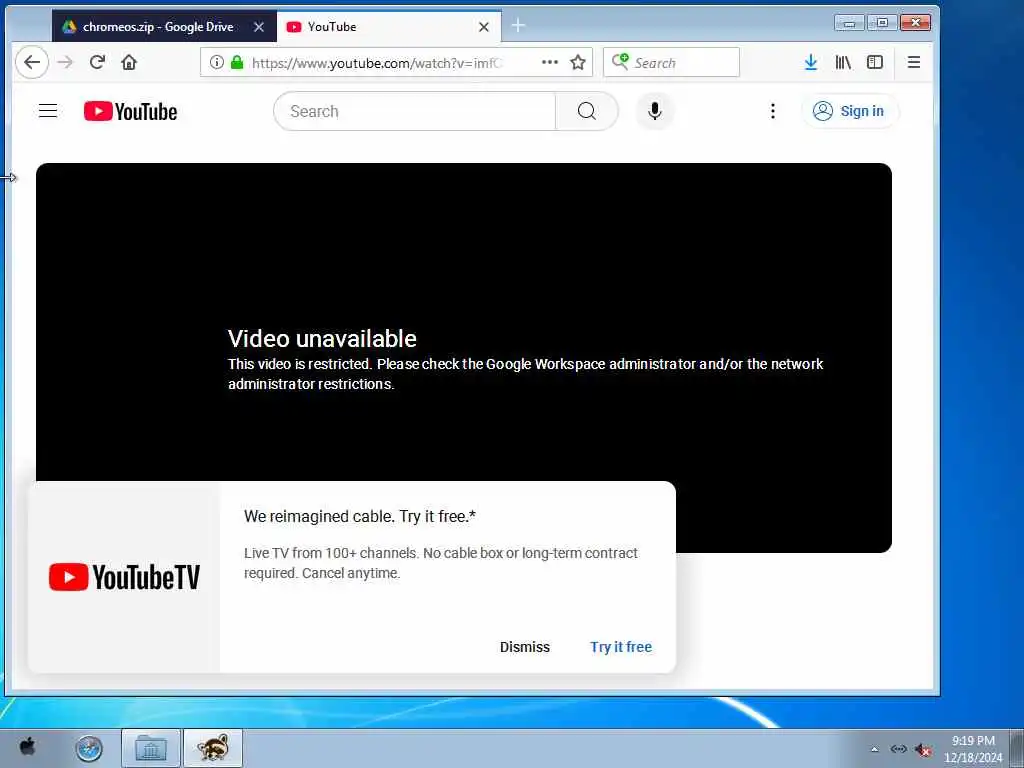Show hidden system tray icons
Image resolution: width=1024 pixels, height=768 pixels.
point(874,749)
